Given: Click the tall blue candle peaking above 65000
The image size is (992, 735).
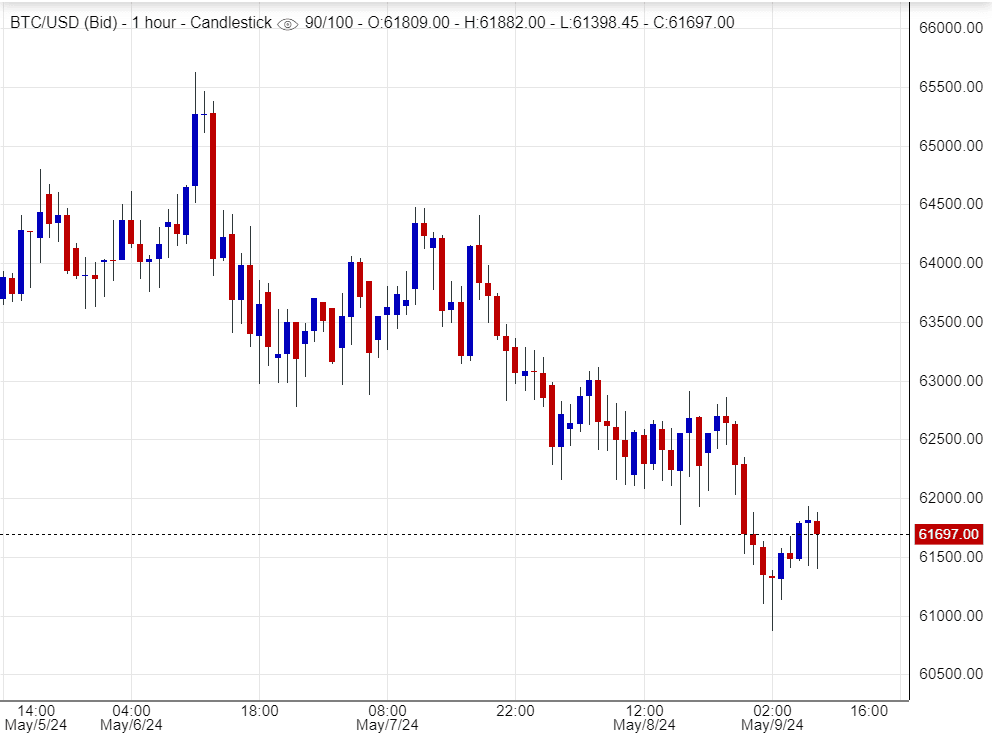Looking at the screenshot, I should (195, 150).
